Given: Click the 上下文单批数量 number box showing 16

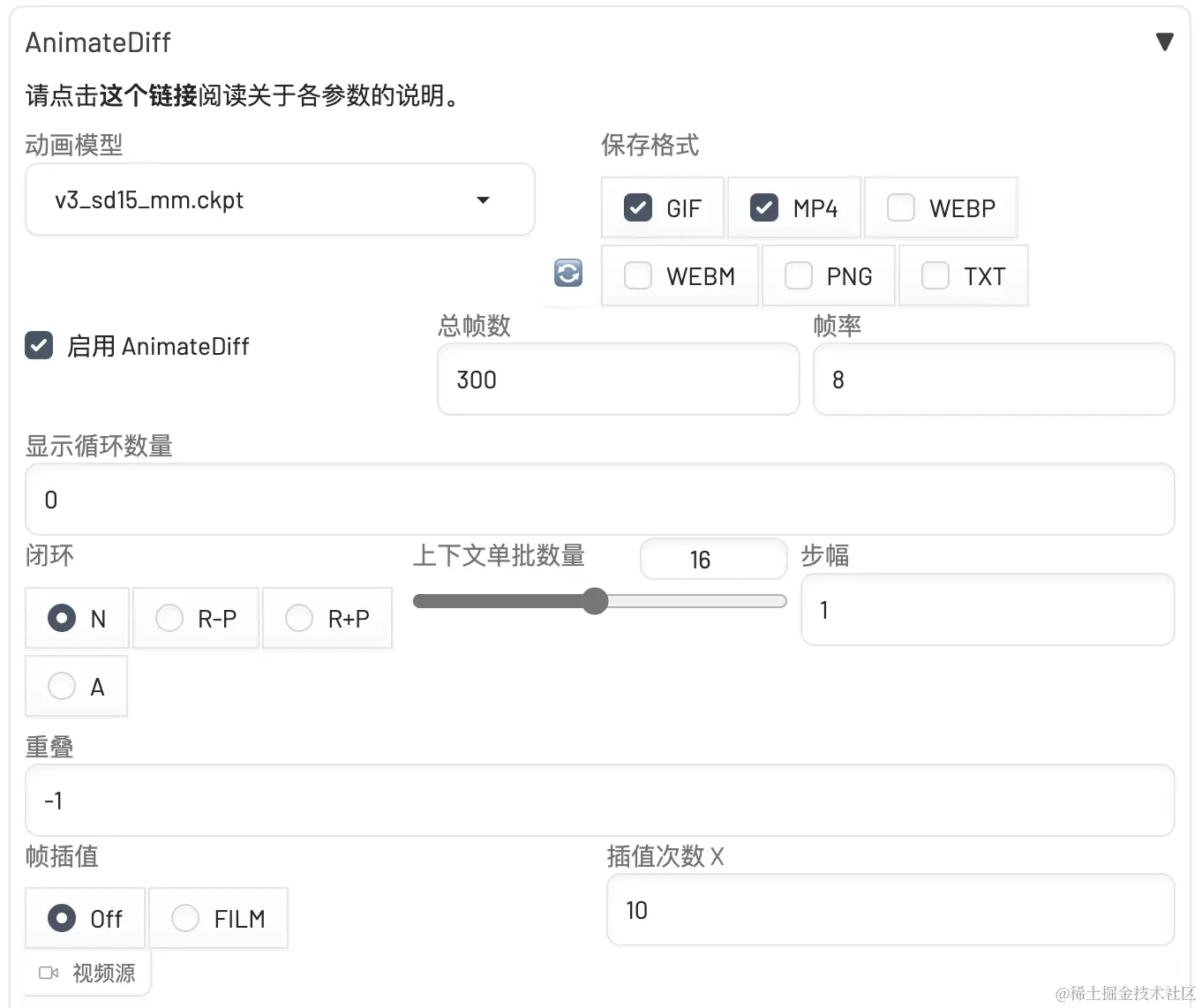Looking at the screenshot, I should [x=713, y=560].
